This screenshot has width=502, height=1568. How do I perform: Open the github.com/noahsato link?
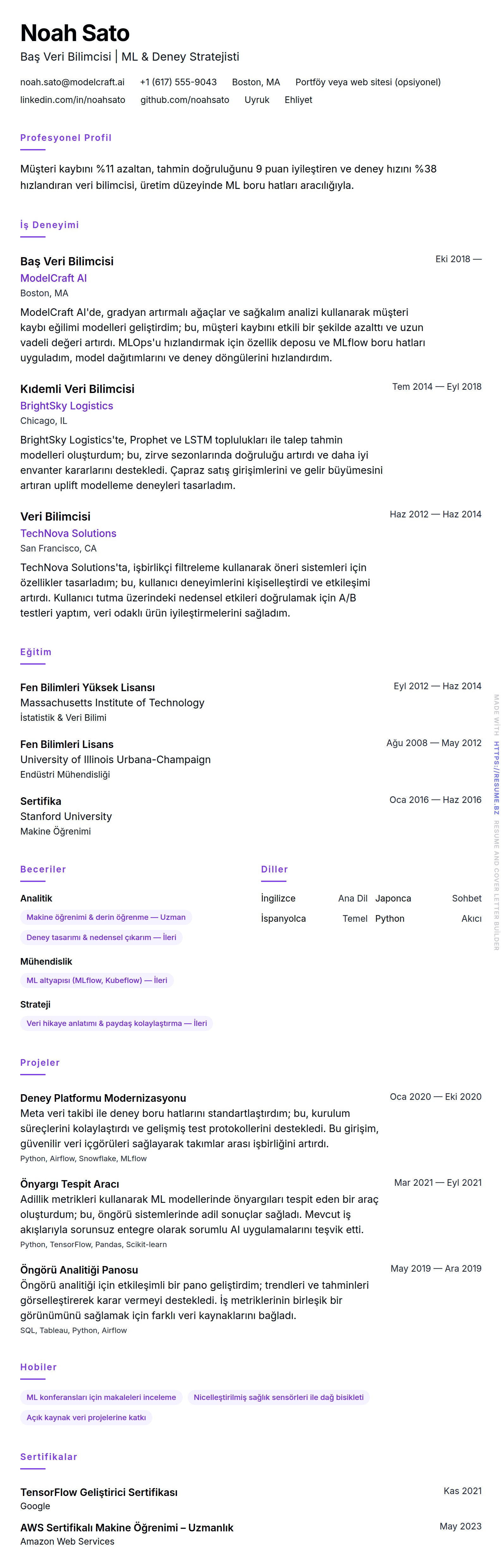(185, 100)
